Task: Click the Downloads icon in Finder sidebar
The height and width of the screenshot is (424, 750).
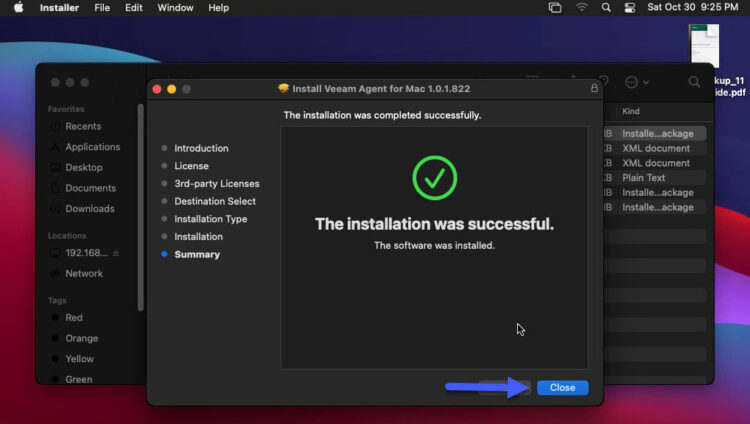Action: pyautogui.click(x=55, y=209)
